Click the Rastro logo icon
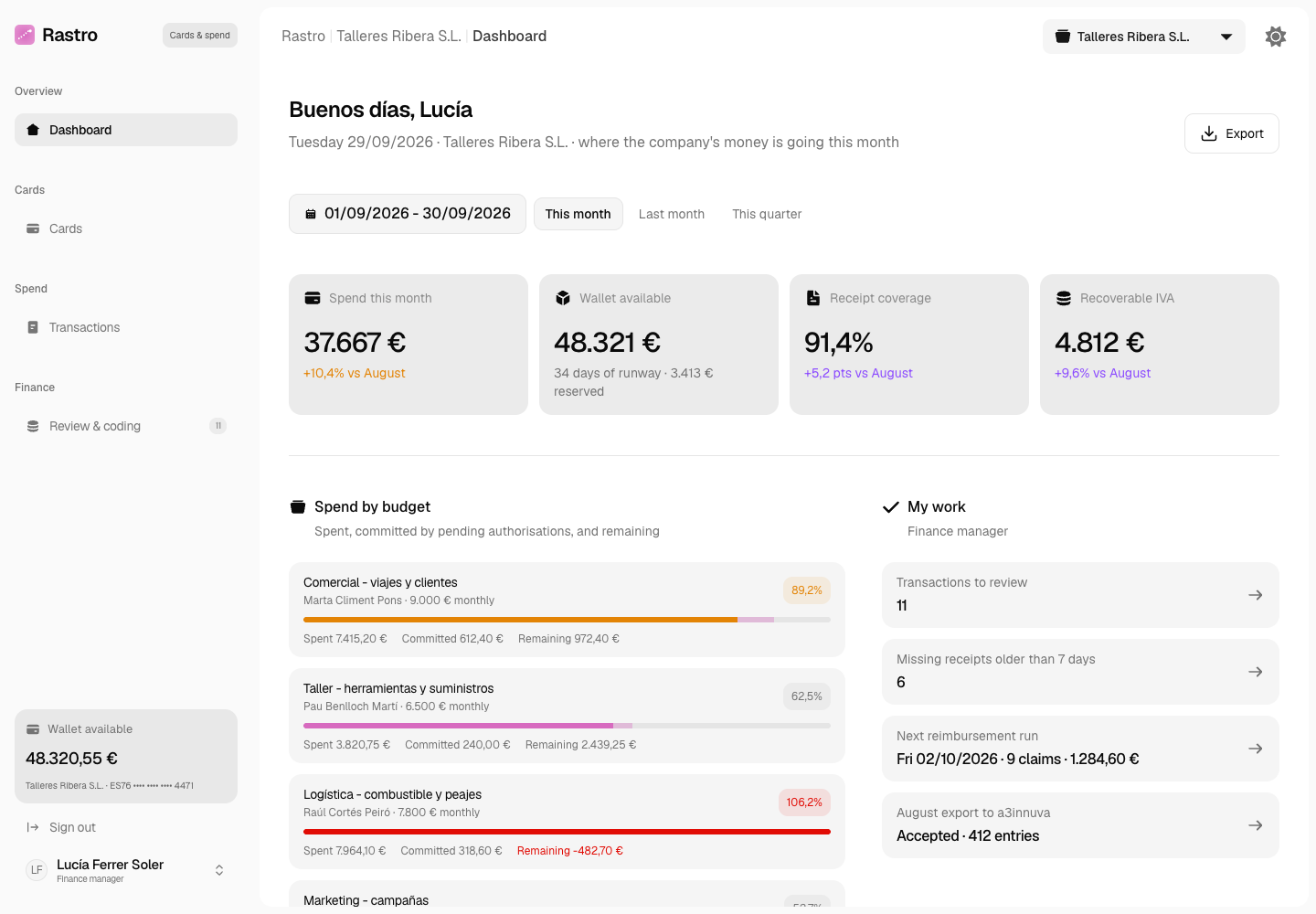 (25, 35)
